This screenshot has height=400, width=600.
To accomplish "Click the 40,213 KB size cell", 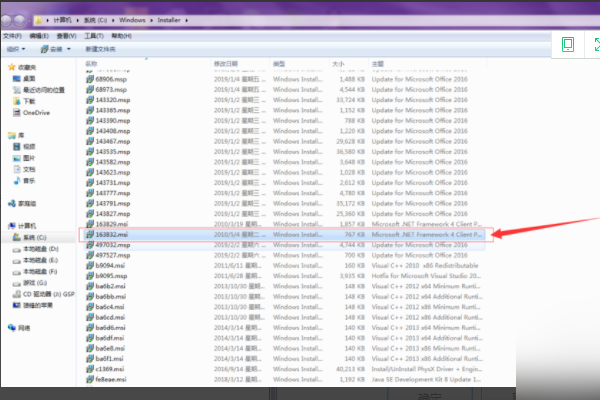I will pyautogui.click(x=350, y=369).
